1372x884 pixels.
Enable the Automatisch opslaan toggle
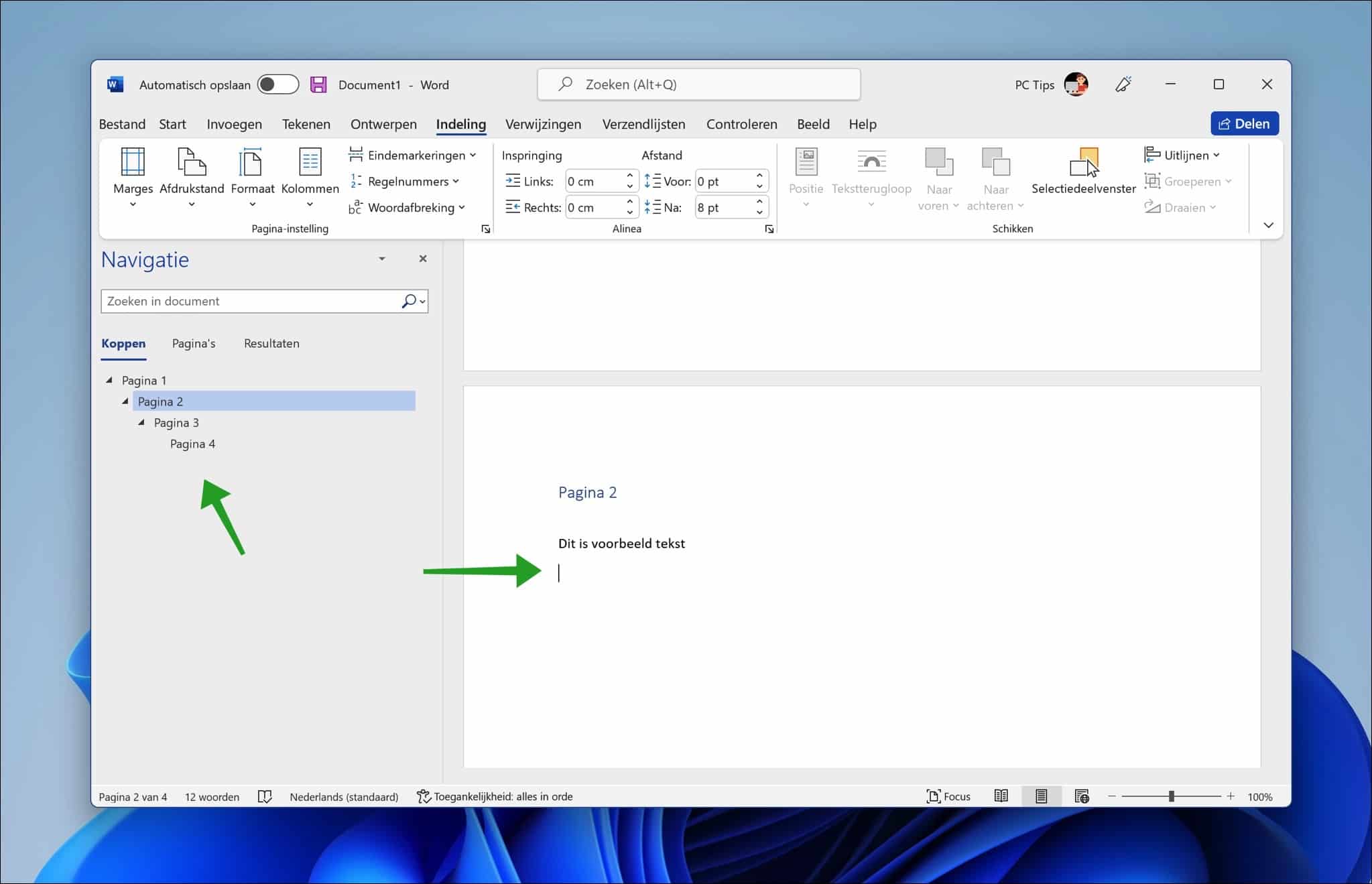(x=277, y=84)
